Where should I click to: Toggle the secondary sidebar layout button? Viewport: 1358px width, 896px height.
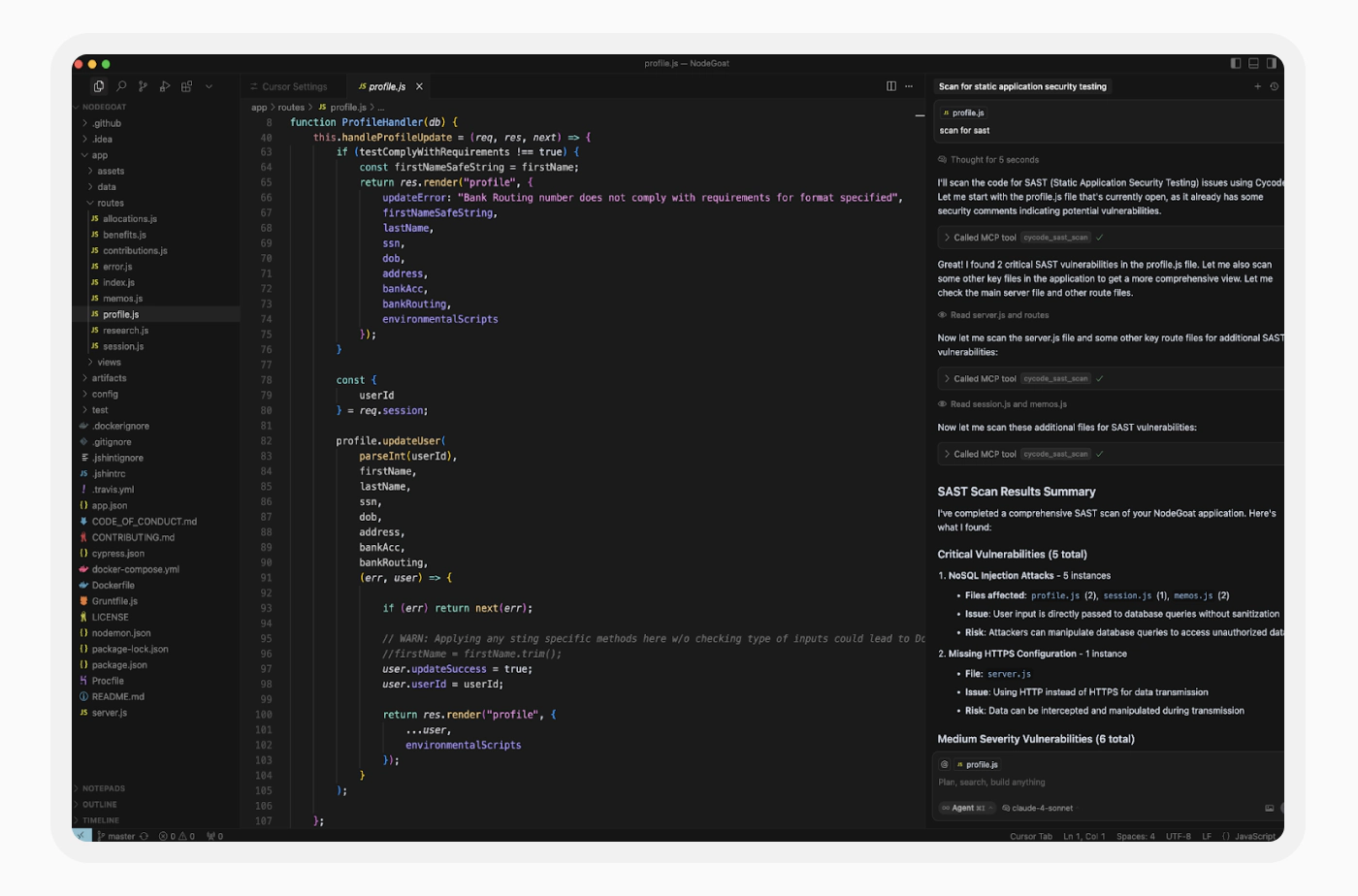point(1272,63)
